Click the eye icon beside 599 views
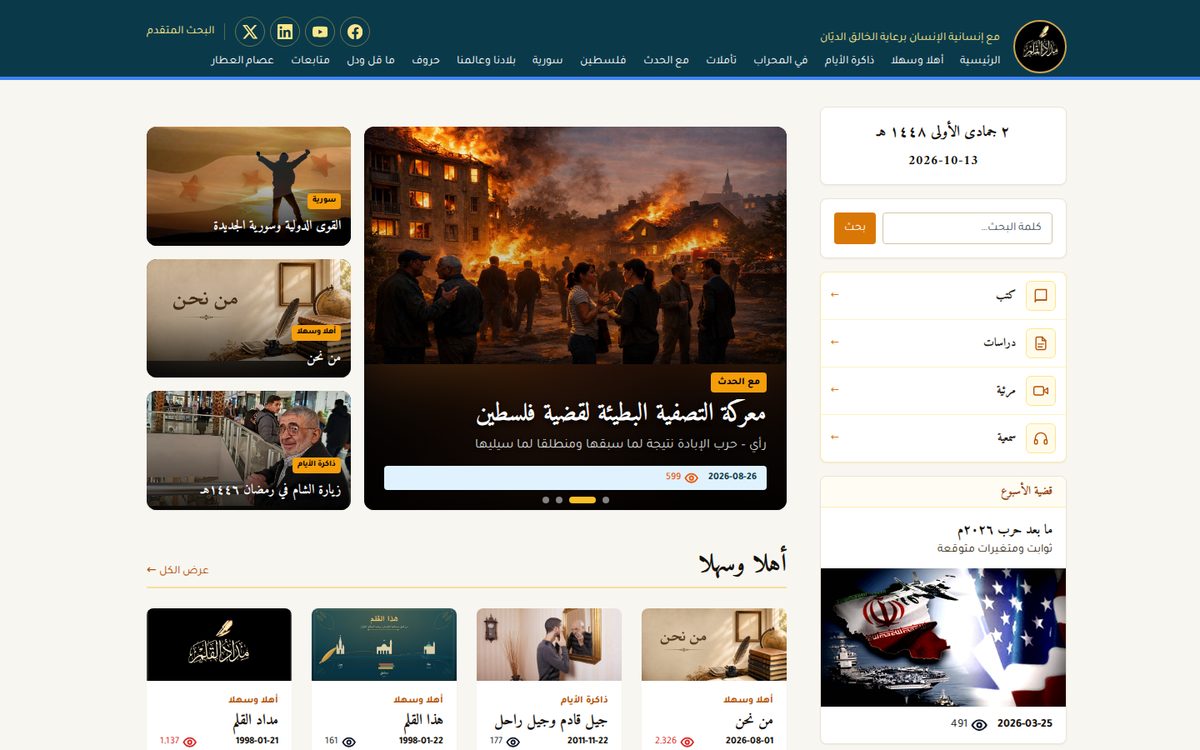This screenshot has height=750, width=1200. (x=691, y=478)
